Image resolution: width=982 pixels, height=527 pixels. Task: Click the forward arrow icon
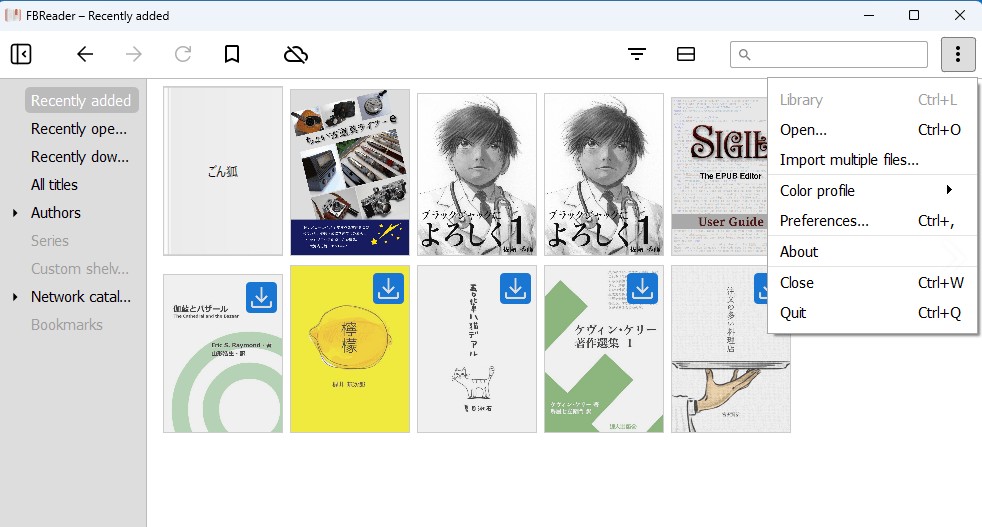[133, 55]
